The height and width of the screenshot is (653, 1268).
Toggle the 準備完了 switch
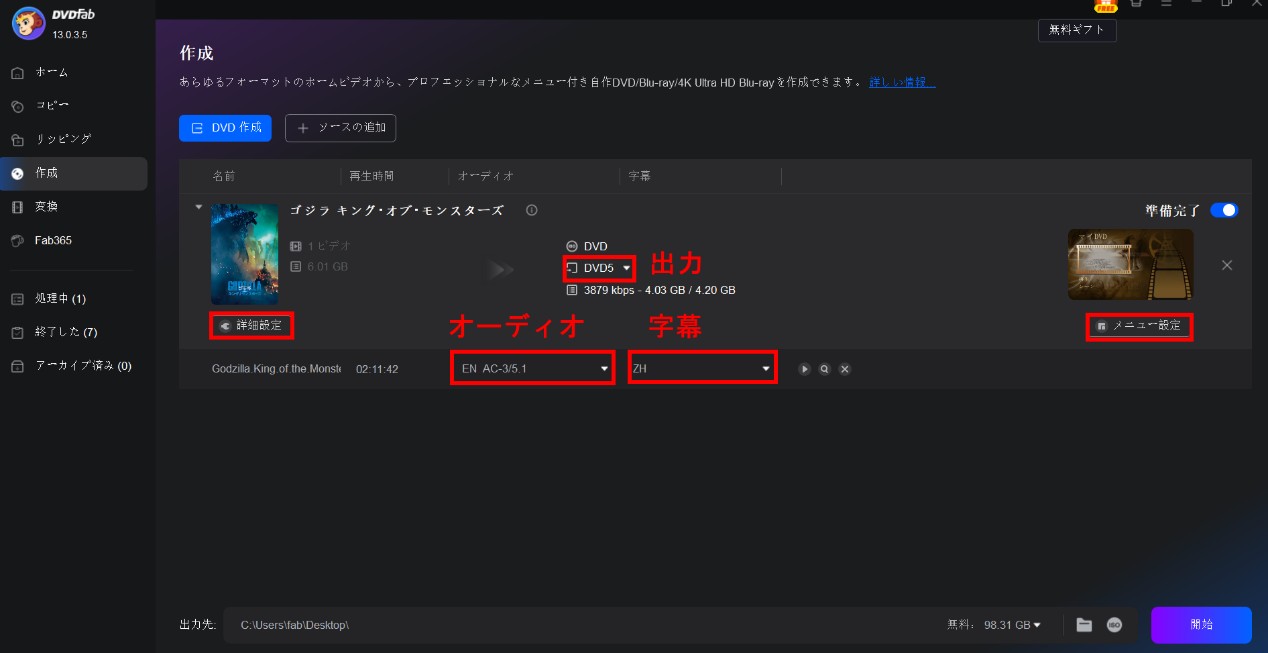pos(1224,210)
